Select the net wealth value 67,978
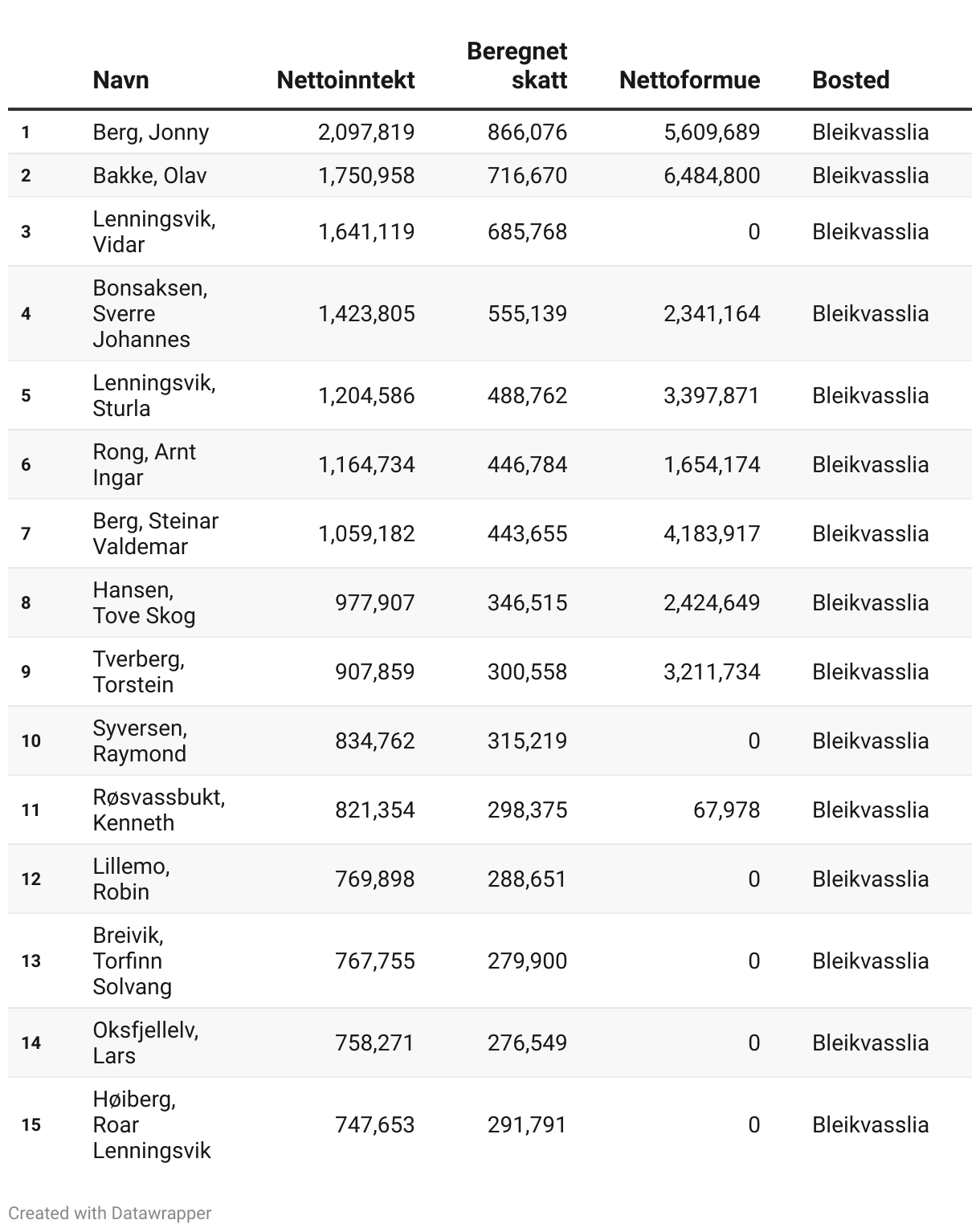Viewport: 980px width, 1232px height. [x=726, y=810]
